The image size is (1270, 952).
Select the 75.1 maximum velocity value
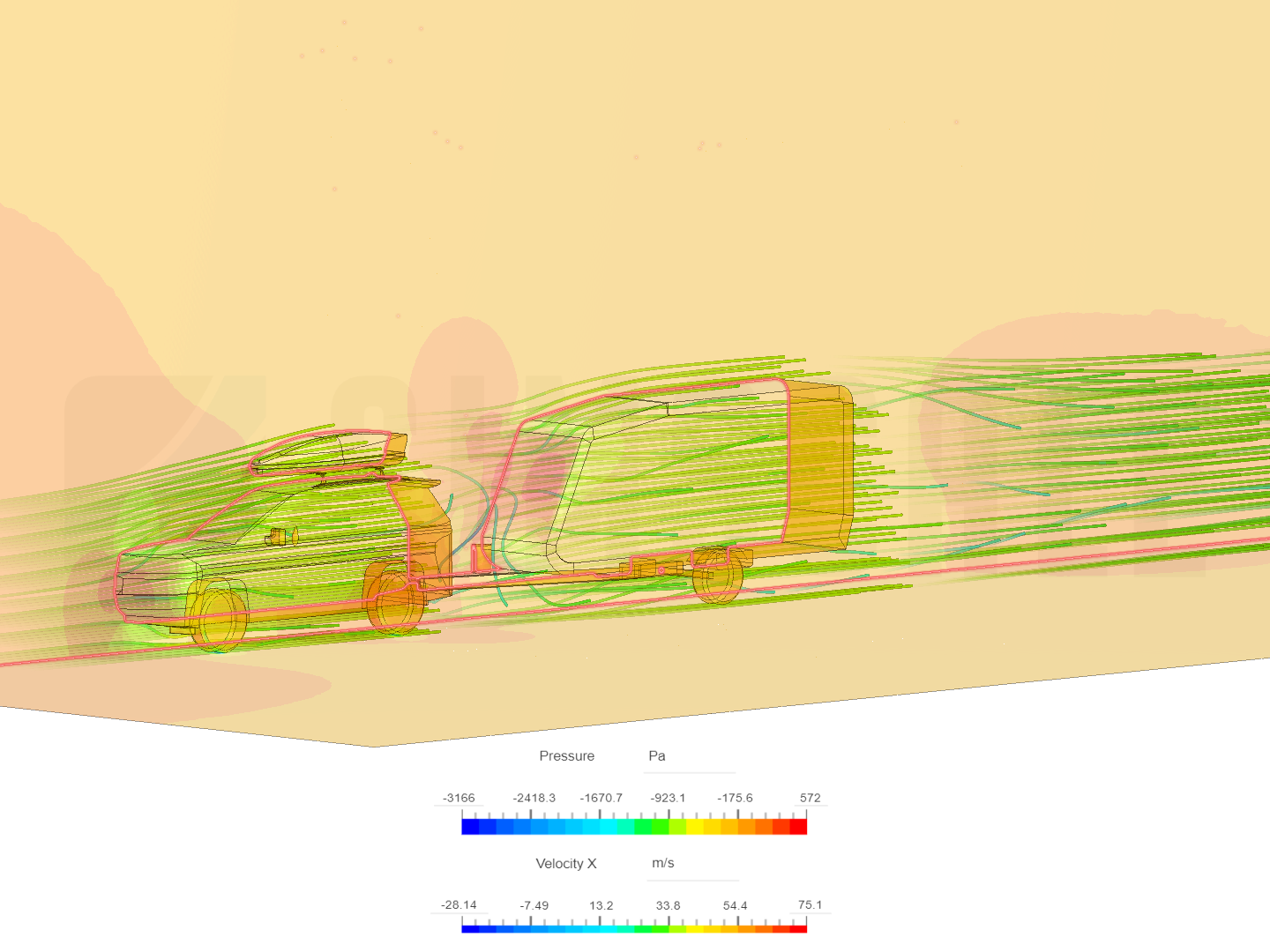811,905
